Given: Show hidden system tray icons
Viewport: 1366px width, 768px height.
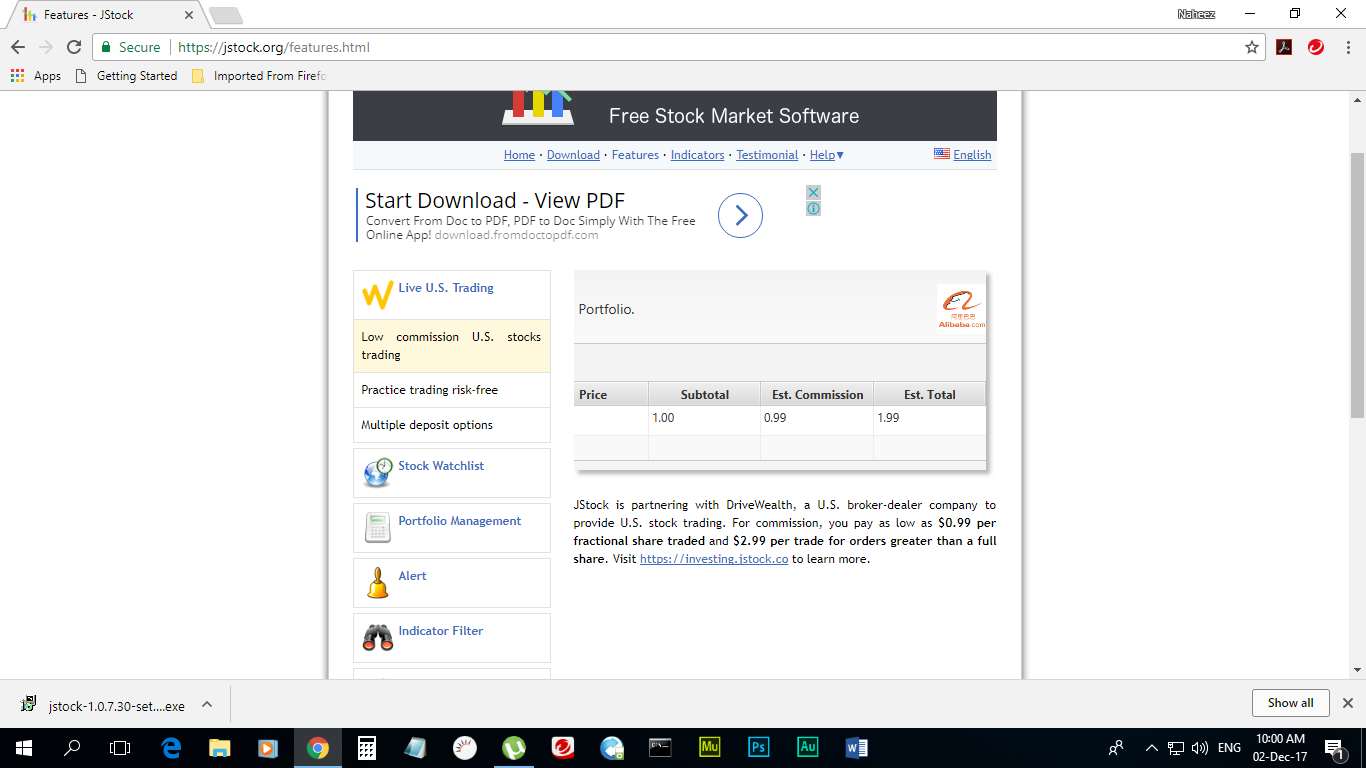Looking at the screenshot, I should [1151, 748].
